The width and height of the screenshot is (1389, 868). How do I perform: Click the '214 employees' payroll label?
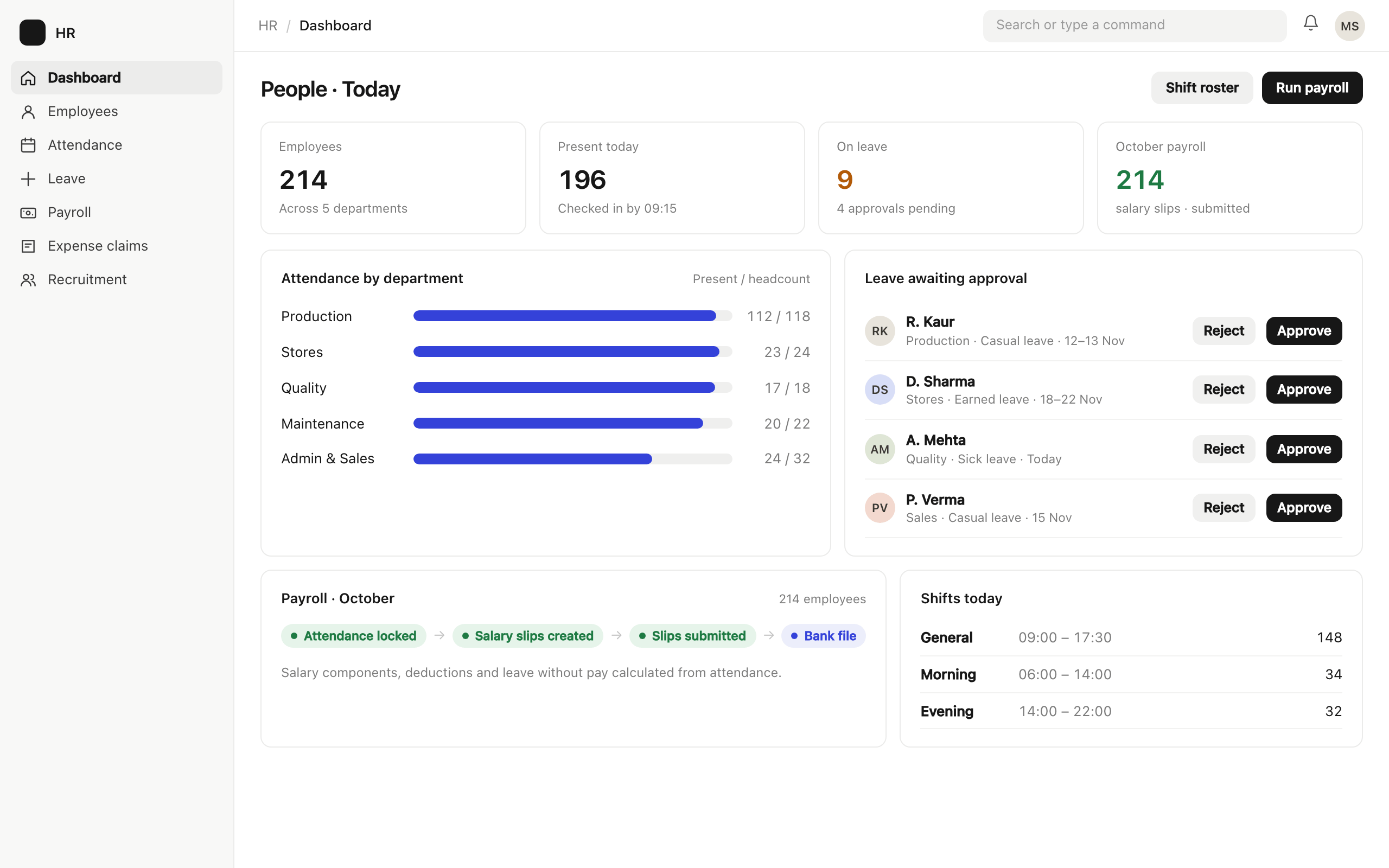(822, 599)
